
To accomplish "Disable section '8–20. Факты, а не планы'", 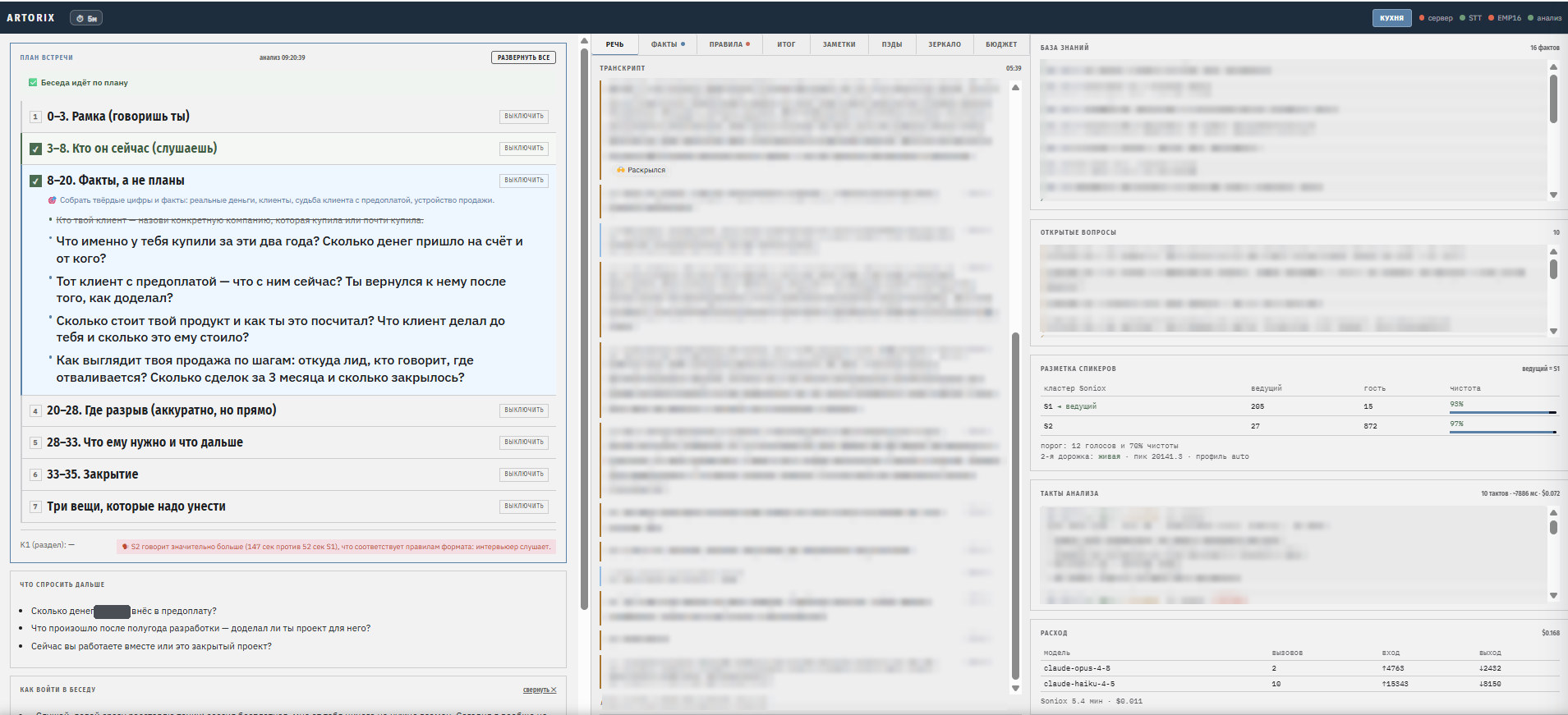I will (524, 181).
